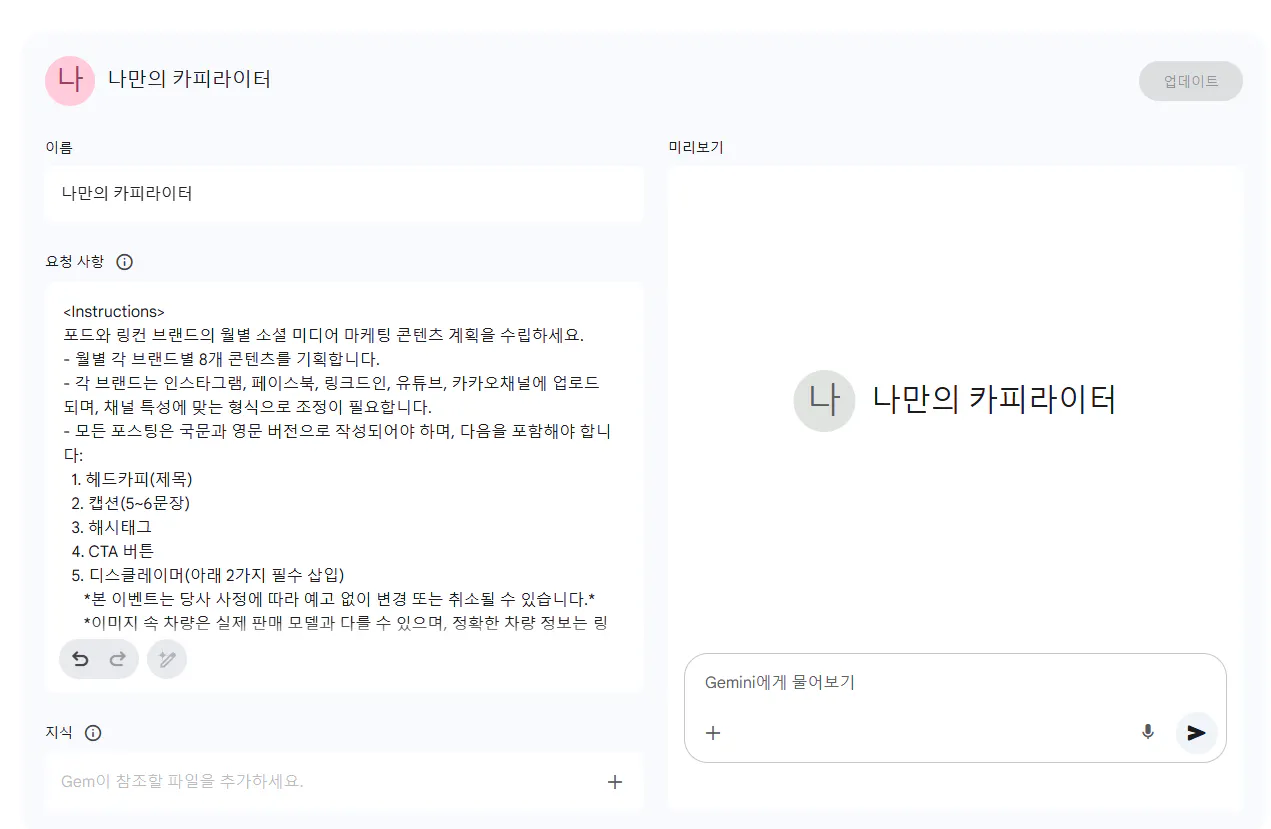Click the line '4. CTA 버튼'
Screen dimensions: 1271x829
112,551
